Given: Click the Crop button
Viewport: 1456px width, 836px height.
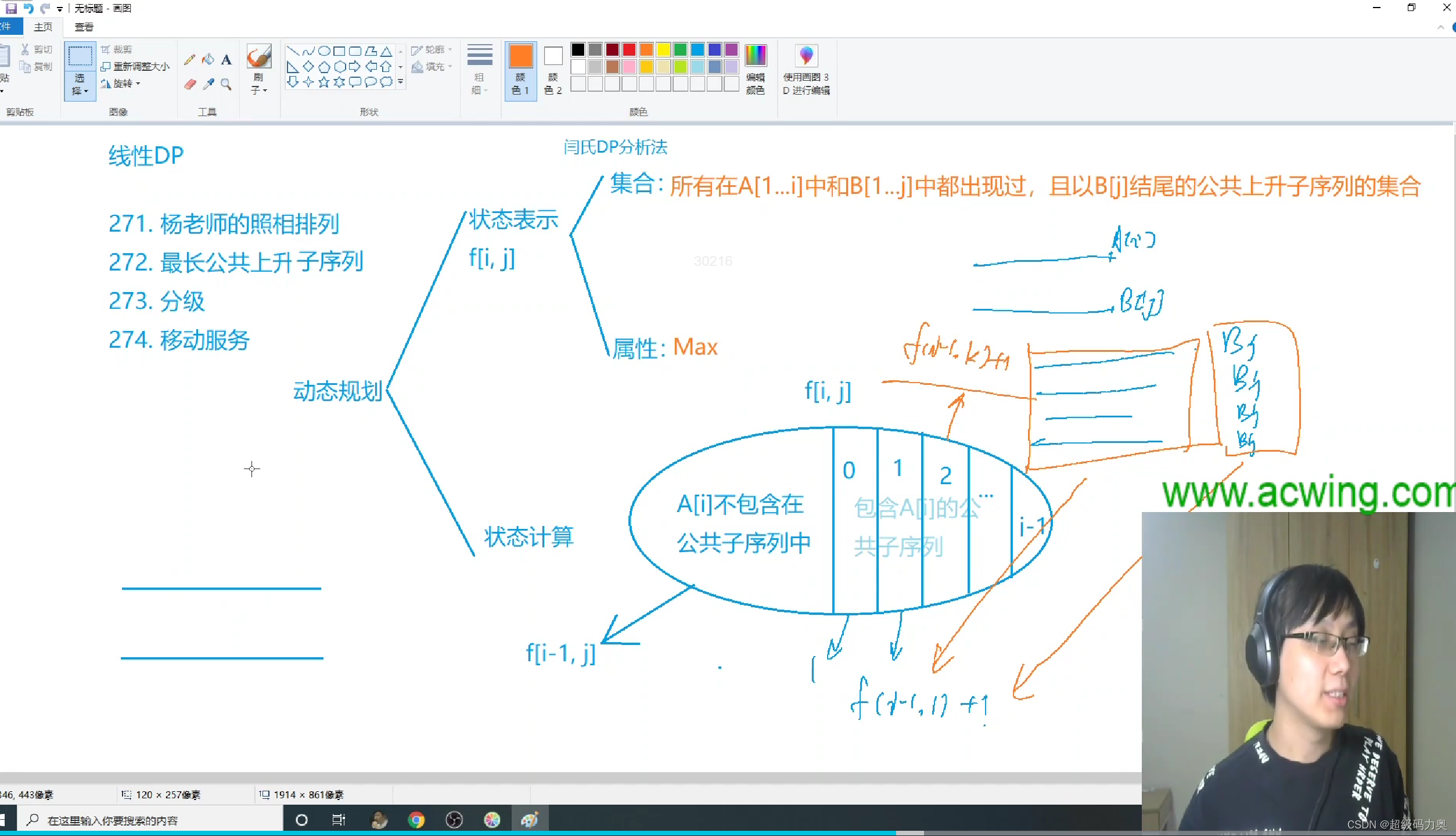Looking at the screenshot, I should (116, 49).
